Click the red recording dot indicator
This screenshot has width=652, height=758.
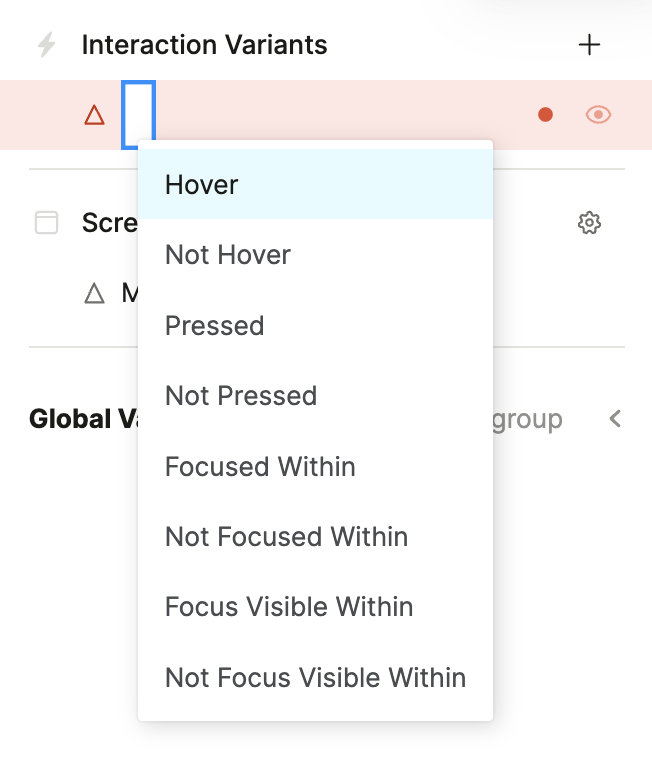pos(545,115)
